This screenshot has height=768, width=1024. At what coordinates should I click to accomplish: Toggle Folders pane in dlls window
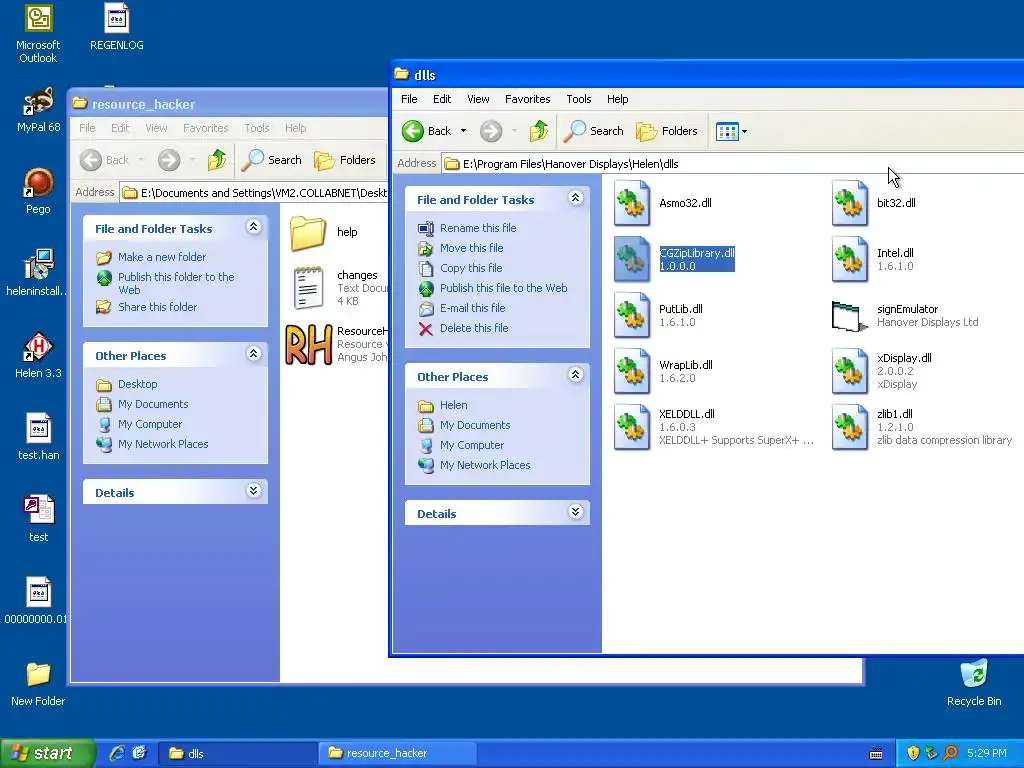[667, 131]
